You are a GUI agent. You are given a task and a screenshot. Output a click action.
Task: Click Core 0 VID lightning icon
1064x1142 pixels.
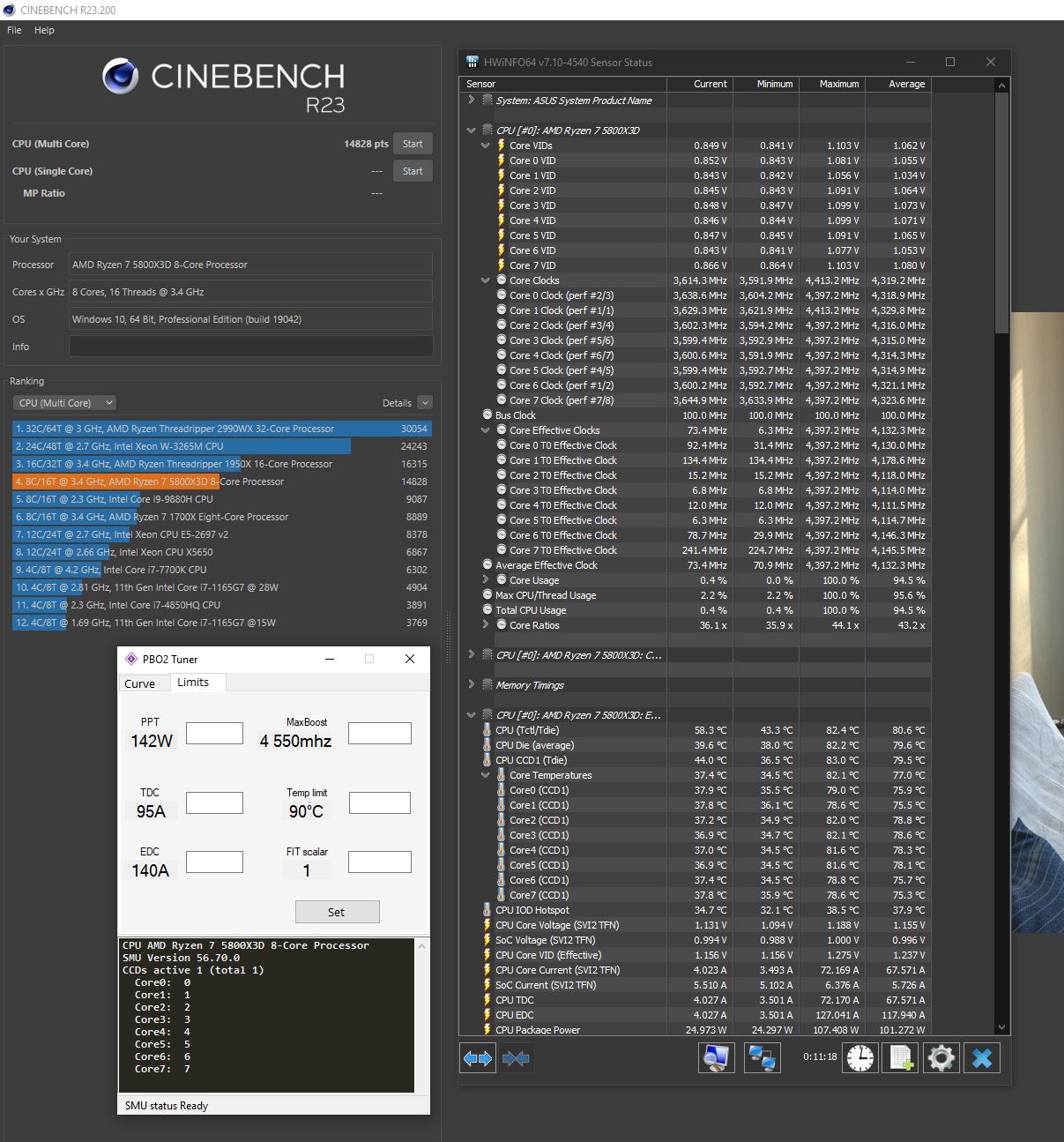pyautogui.click(x=501, y=160)
